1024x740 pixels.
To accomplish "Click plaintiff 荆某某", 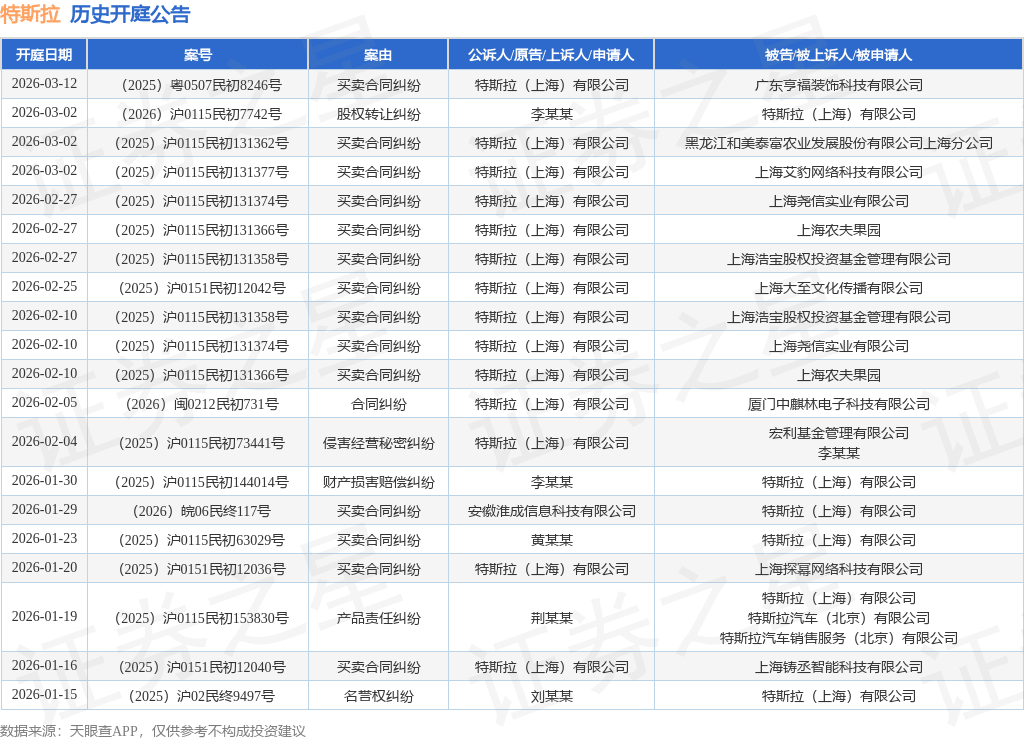I will (x=551, y=619).
